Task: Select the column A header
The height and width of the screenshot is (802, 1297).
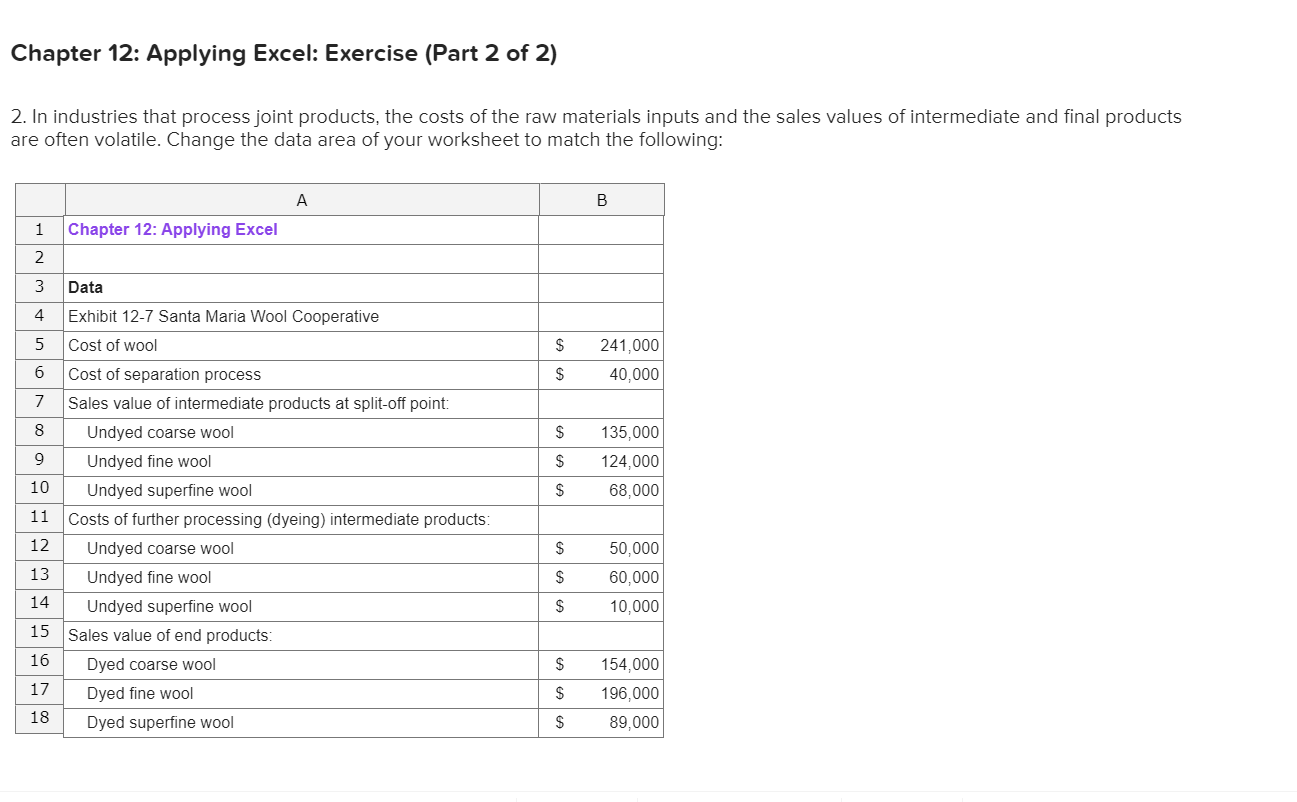Action: [301, 199]
